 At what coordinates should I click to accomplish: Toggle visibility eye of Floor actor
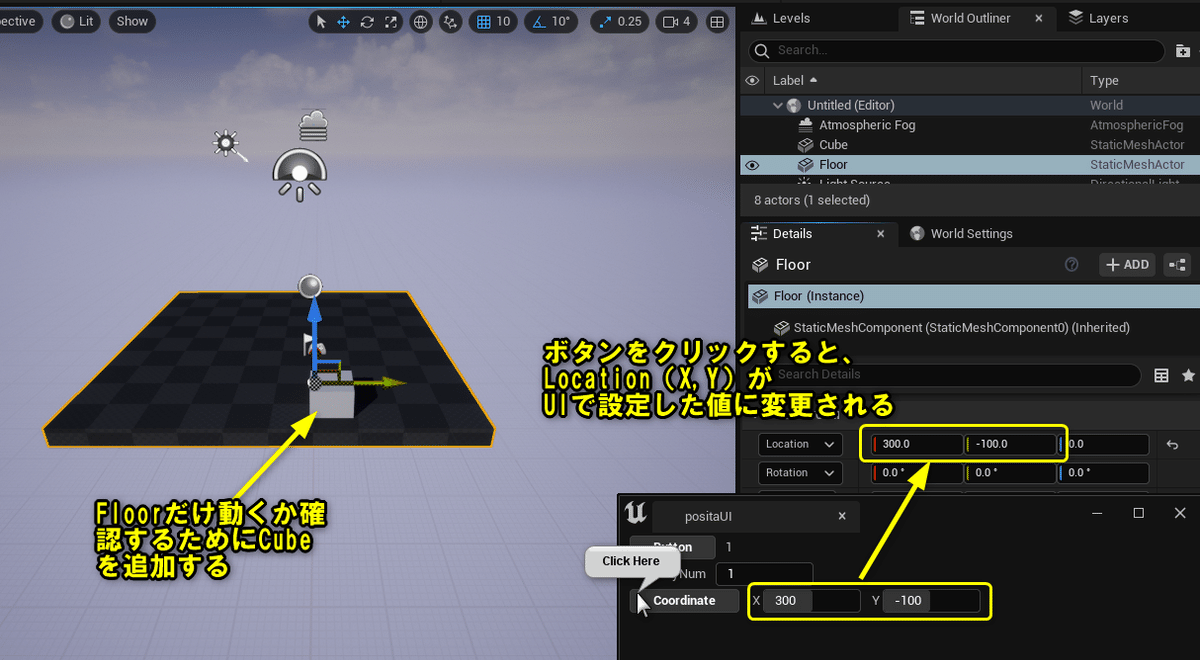coord(753,165)
